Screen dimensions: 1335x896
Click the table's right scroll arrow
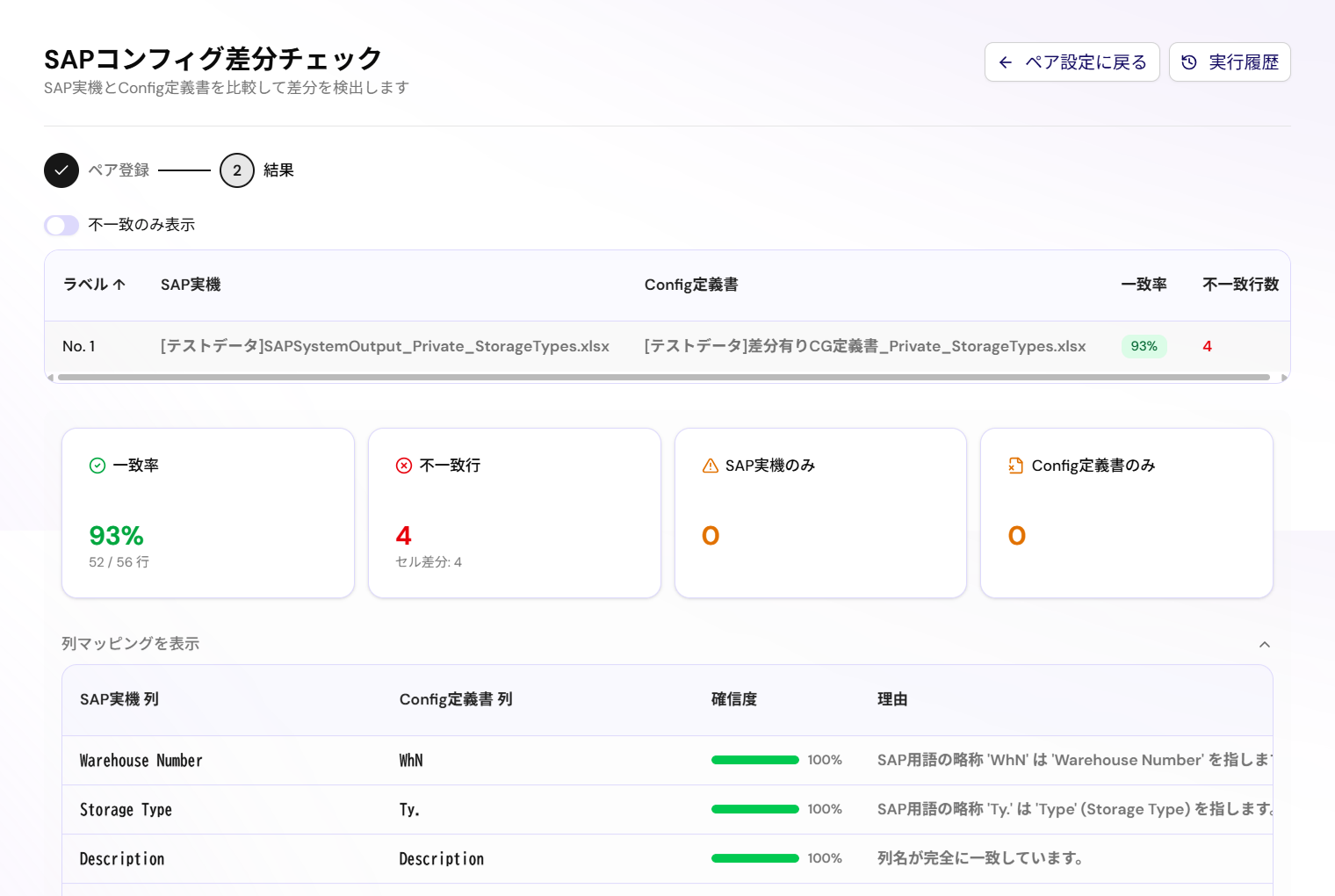[1284, 378]
